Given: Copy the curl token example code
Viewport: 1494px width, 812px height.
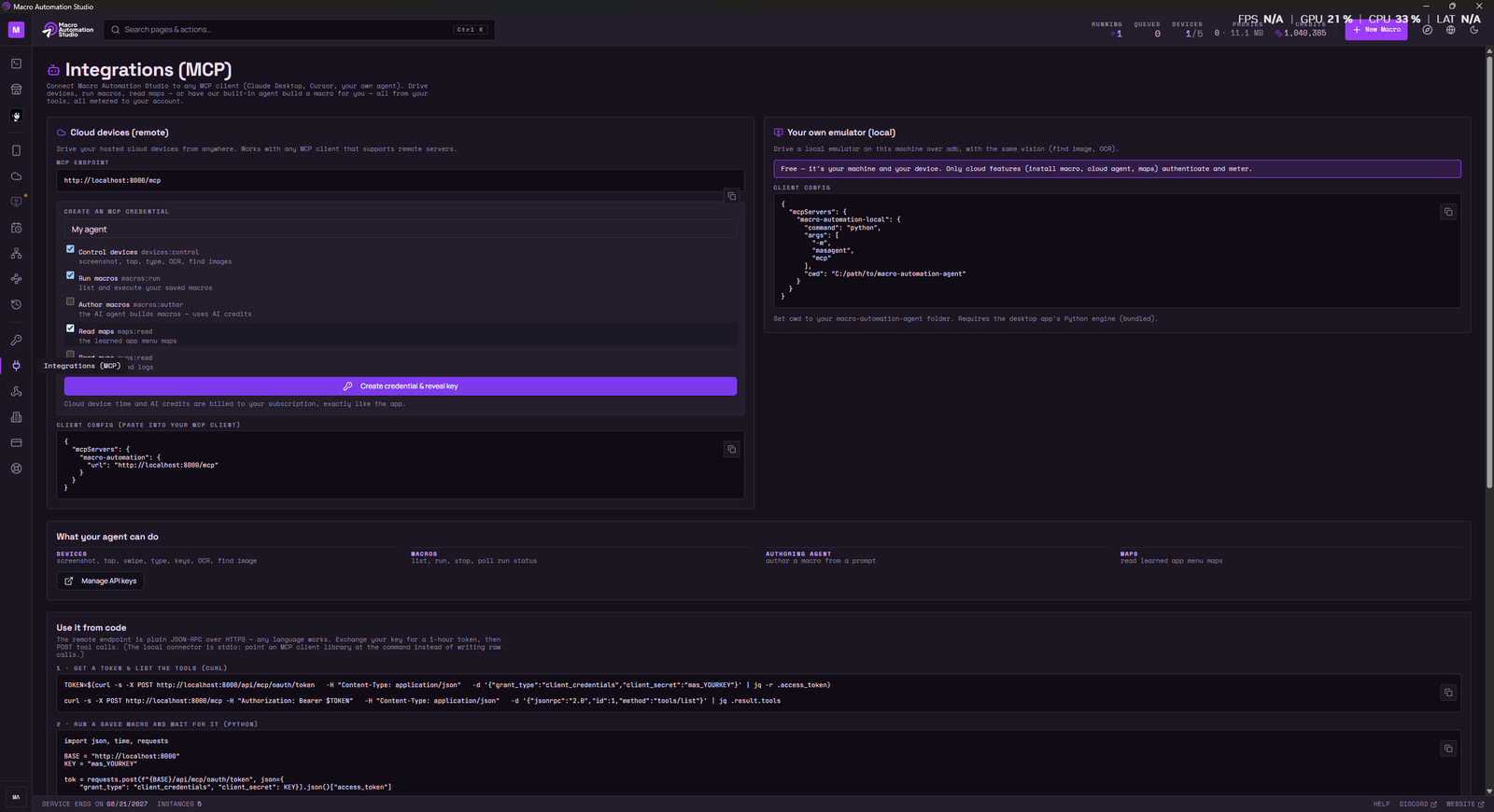Looking at the screenshot, I should [x=1448, y=693].
